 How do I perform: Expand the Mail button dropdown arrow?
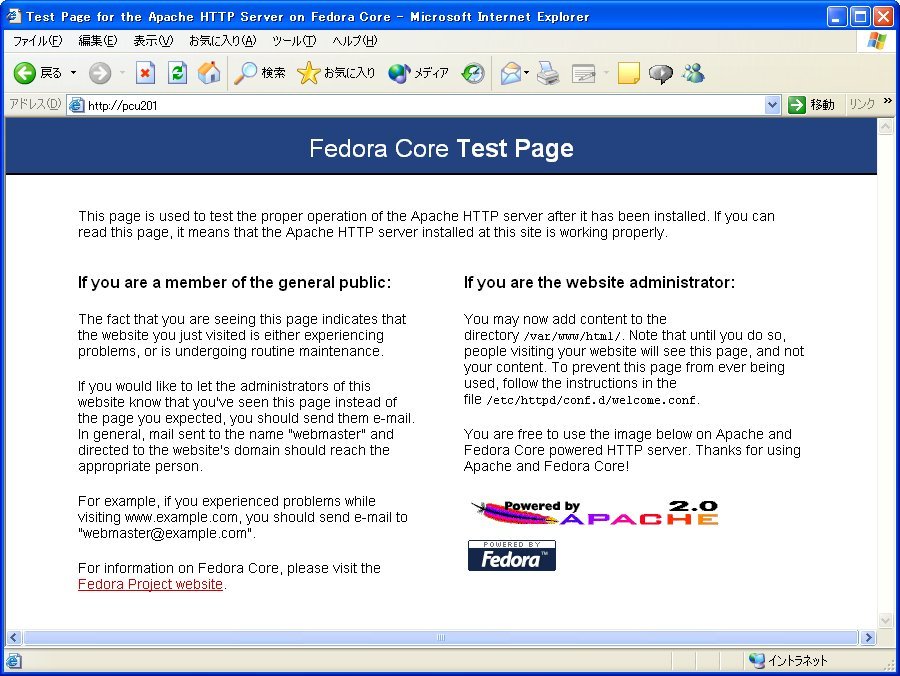[x=526, y=73]
